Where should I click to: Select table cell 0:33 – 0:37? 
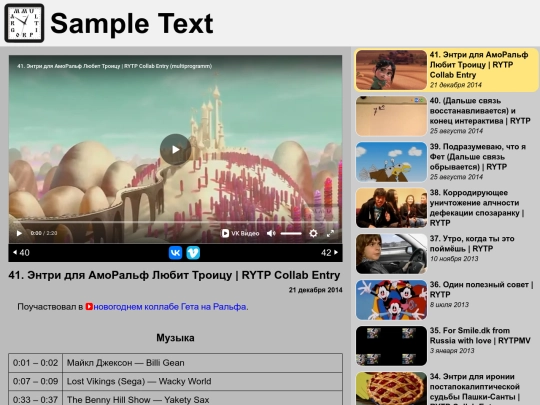[x=35, y=399]
